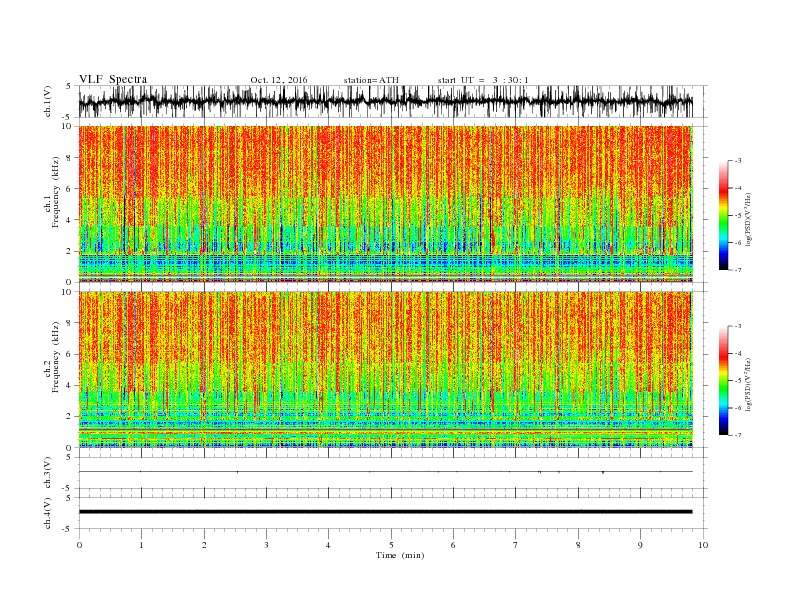Click the thin ch.3 voltage trace
Image resolution: width=792 pixels, height=612 pixels.
coord(385,472)
